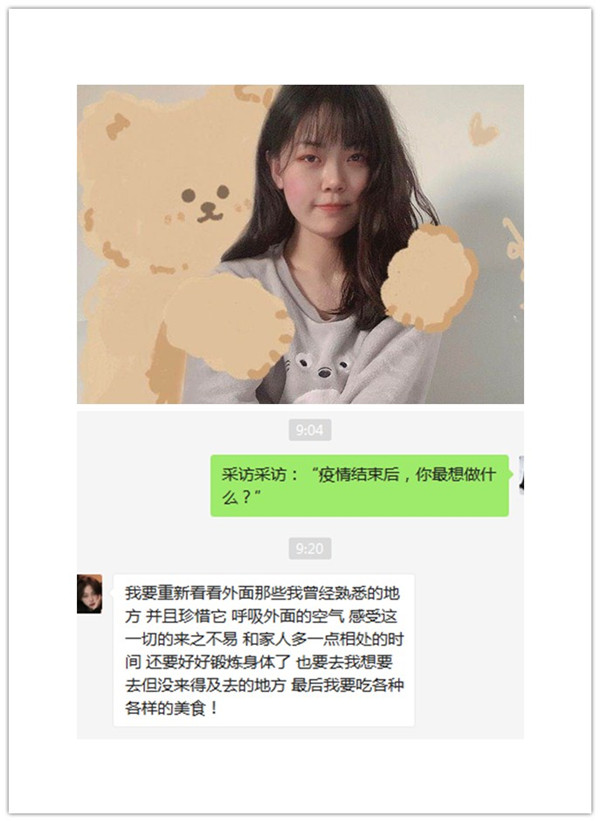Open the large portrait photo

300,244
